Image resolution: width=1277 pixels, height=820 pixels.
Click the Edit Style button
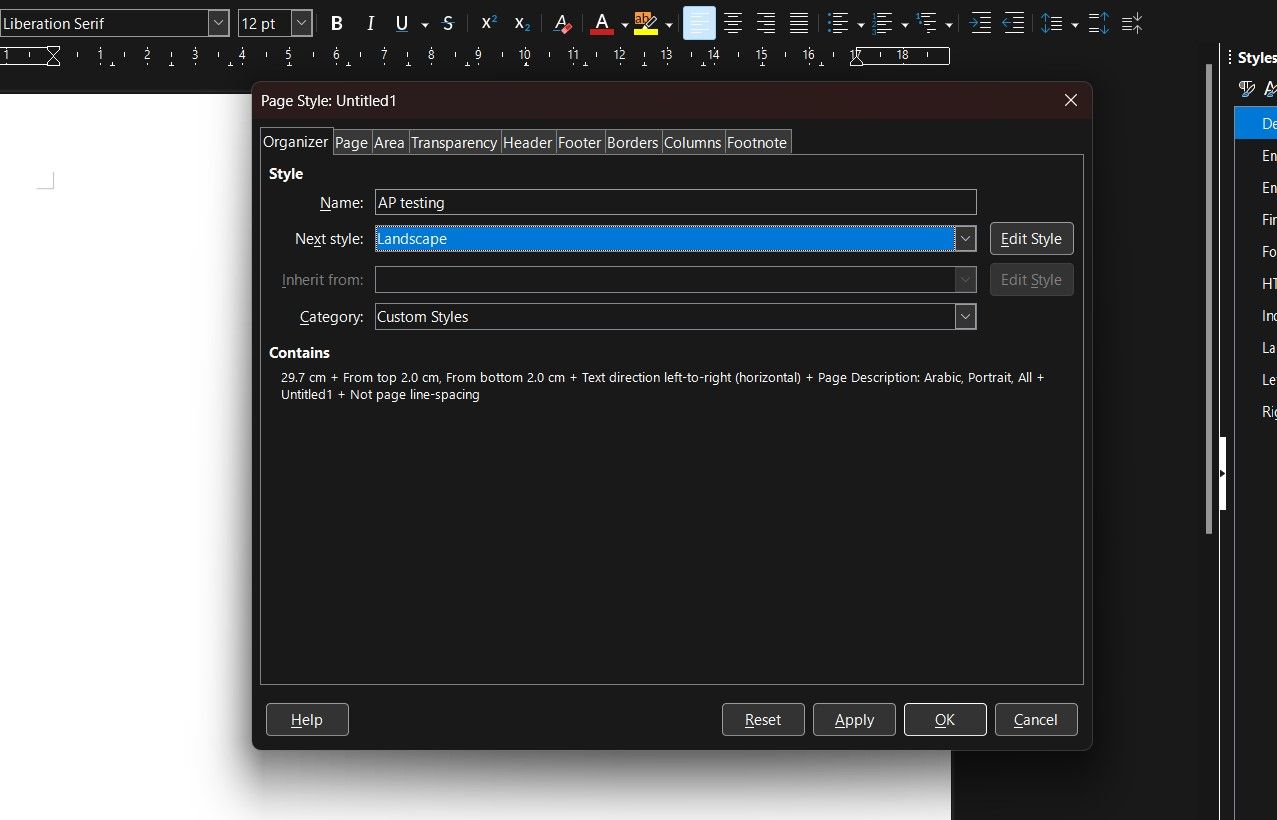click(x=1030, y=238)
